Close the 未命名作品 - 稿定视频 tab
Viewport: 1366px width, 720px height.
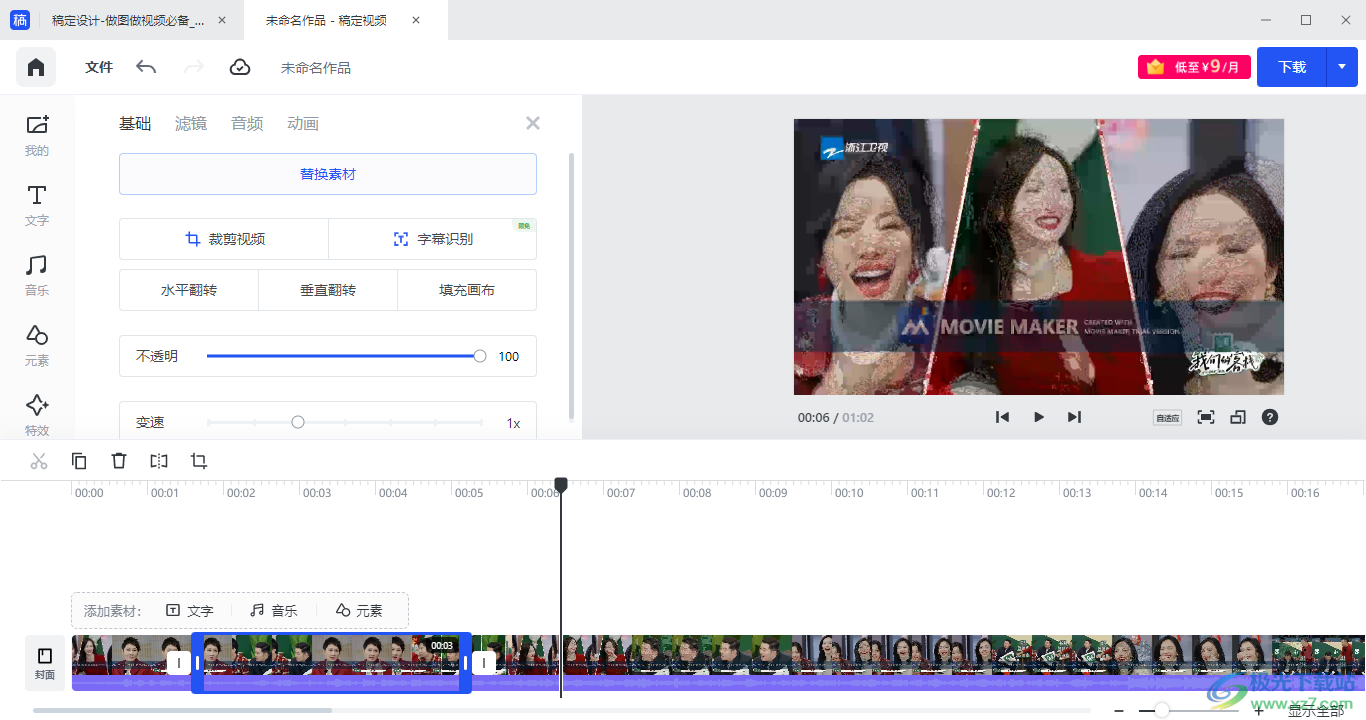[416, 20]
